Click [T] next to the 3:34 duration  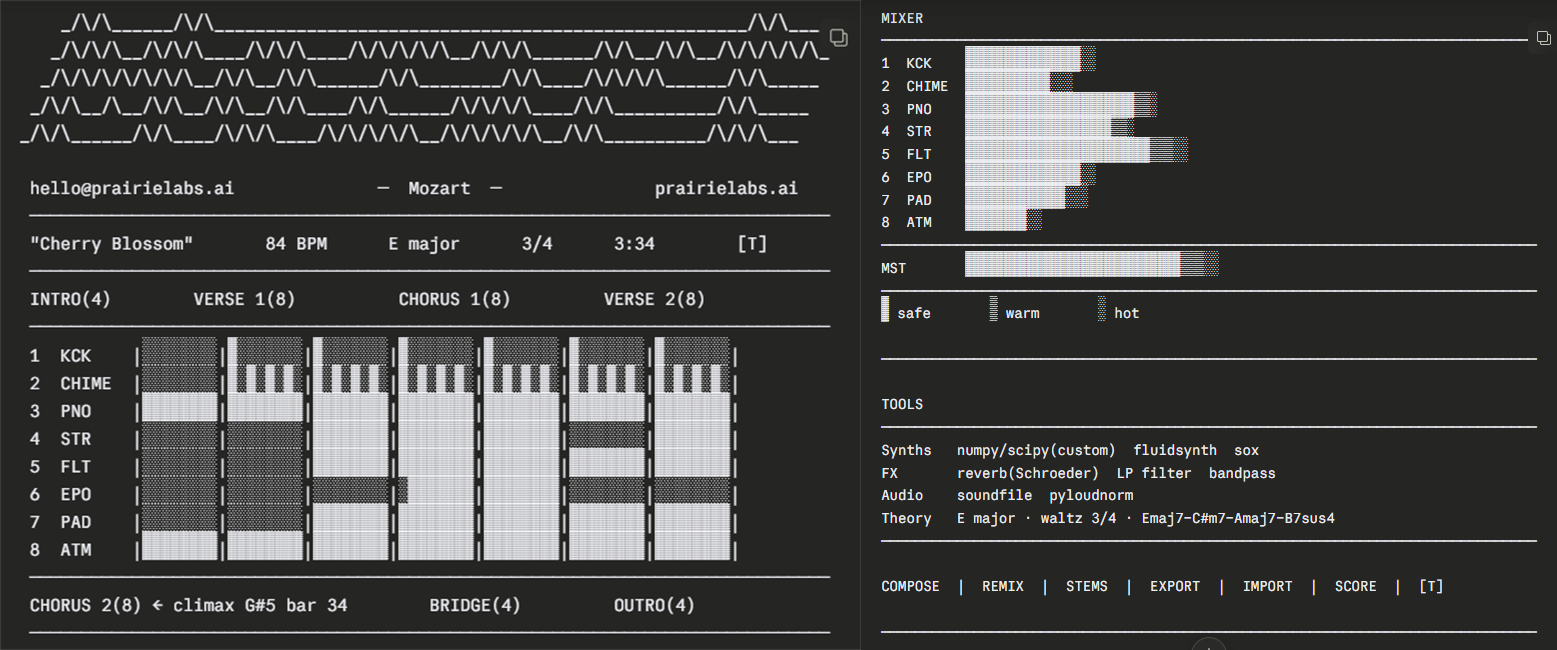pos(752,244)
